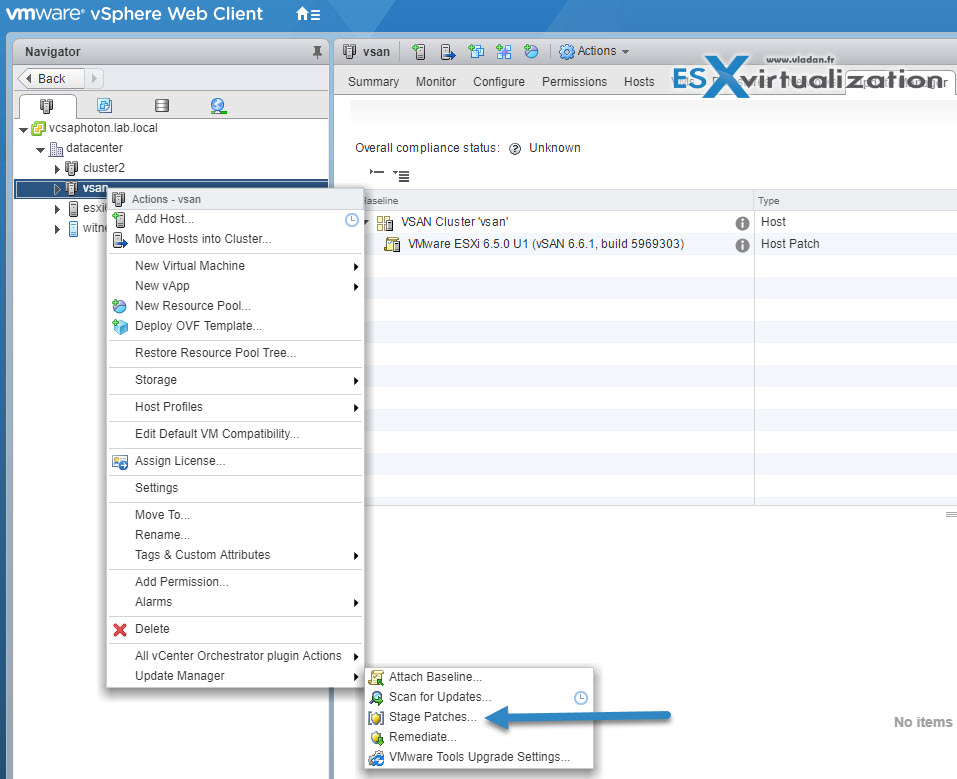Click the Add Host toolbar icon
This screenshot has height=779, width=957.
pyautogui.click(x=419, y=52)
